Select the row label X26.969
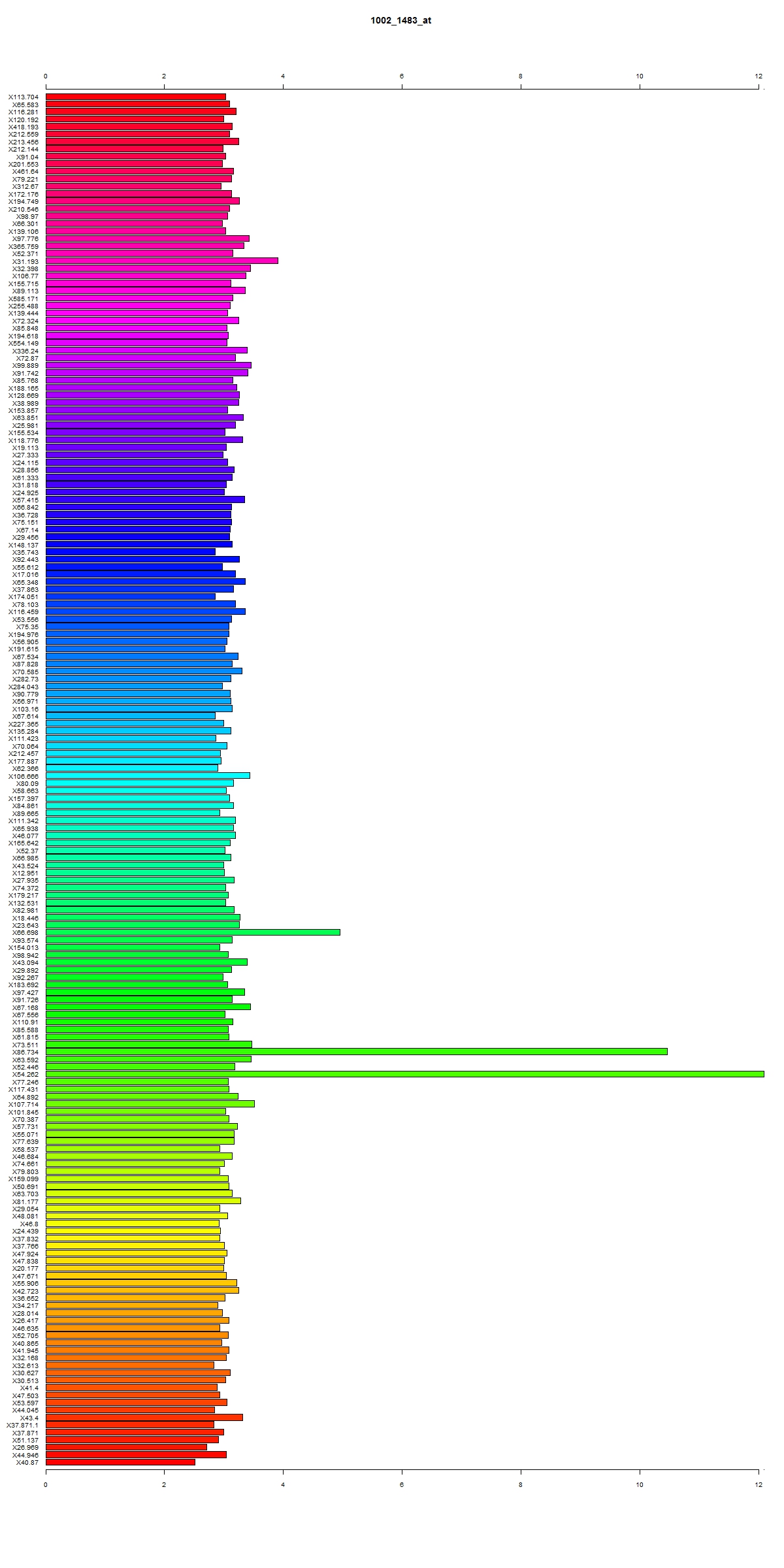Viewport: 784px width, 1568px height. tap(25, 1447)
